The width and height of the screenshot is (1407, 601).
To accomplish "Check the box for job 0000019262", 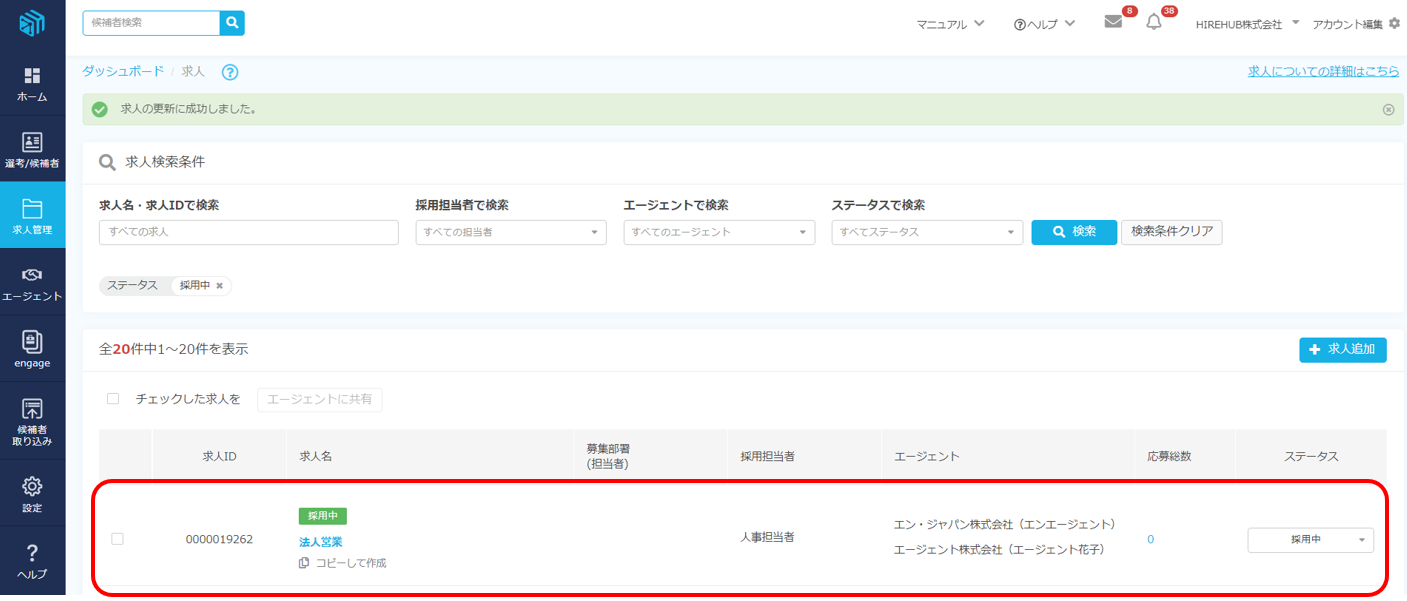I will (117, 539).
